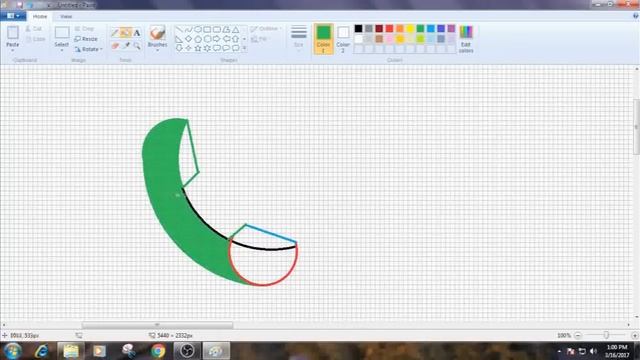The width and height of the screenshot is (640, 360).
Task: Choose the straight Line shape
Action: pos(179,30)
